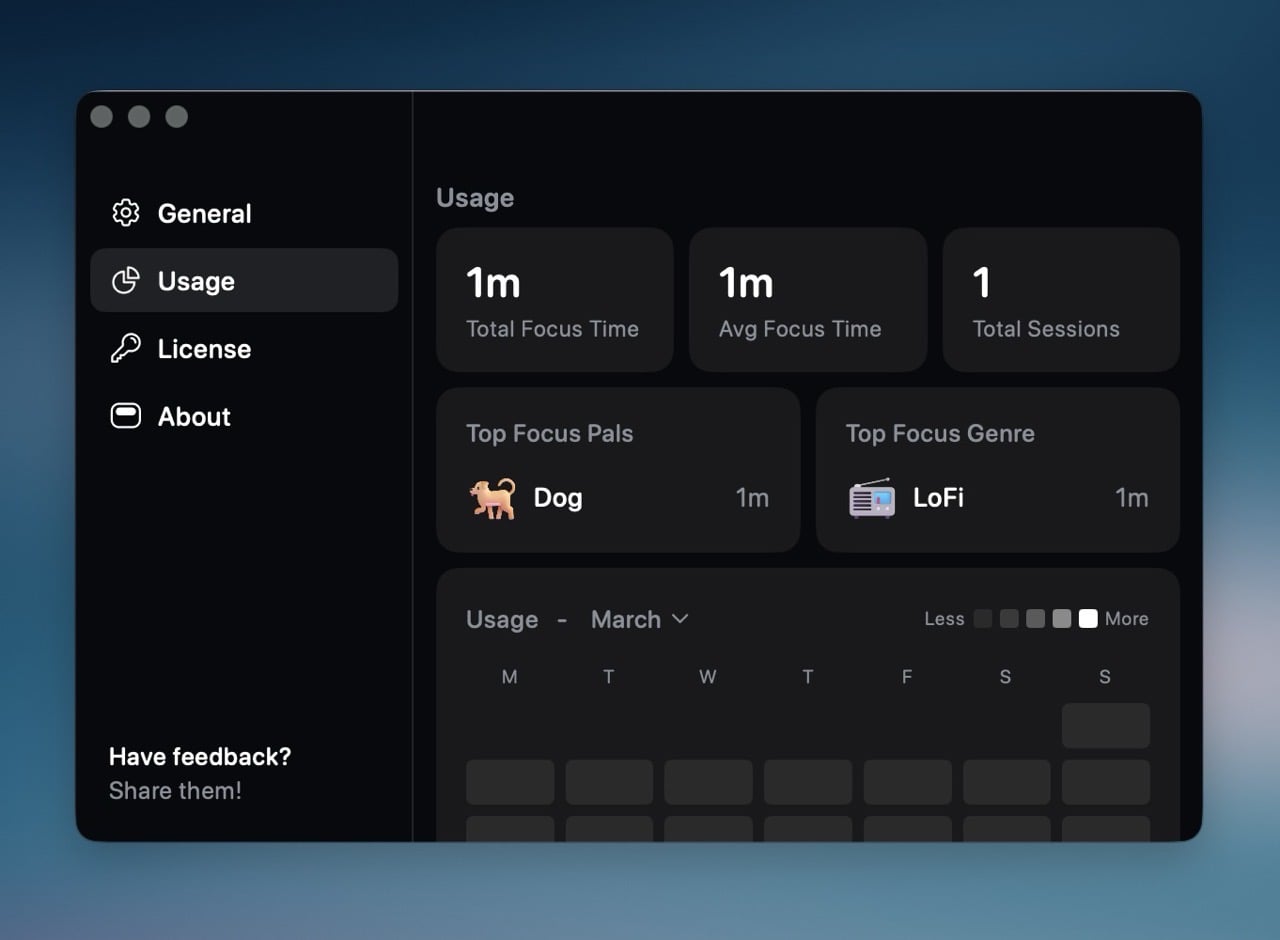
Task: Switch to the General settings tab
Action: tap(204, 213)
